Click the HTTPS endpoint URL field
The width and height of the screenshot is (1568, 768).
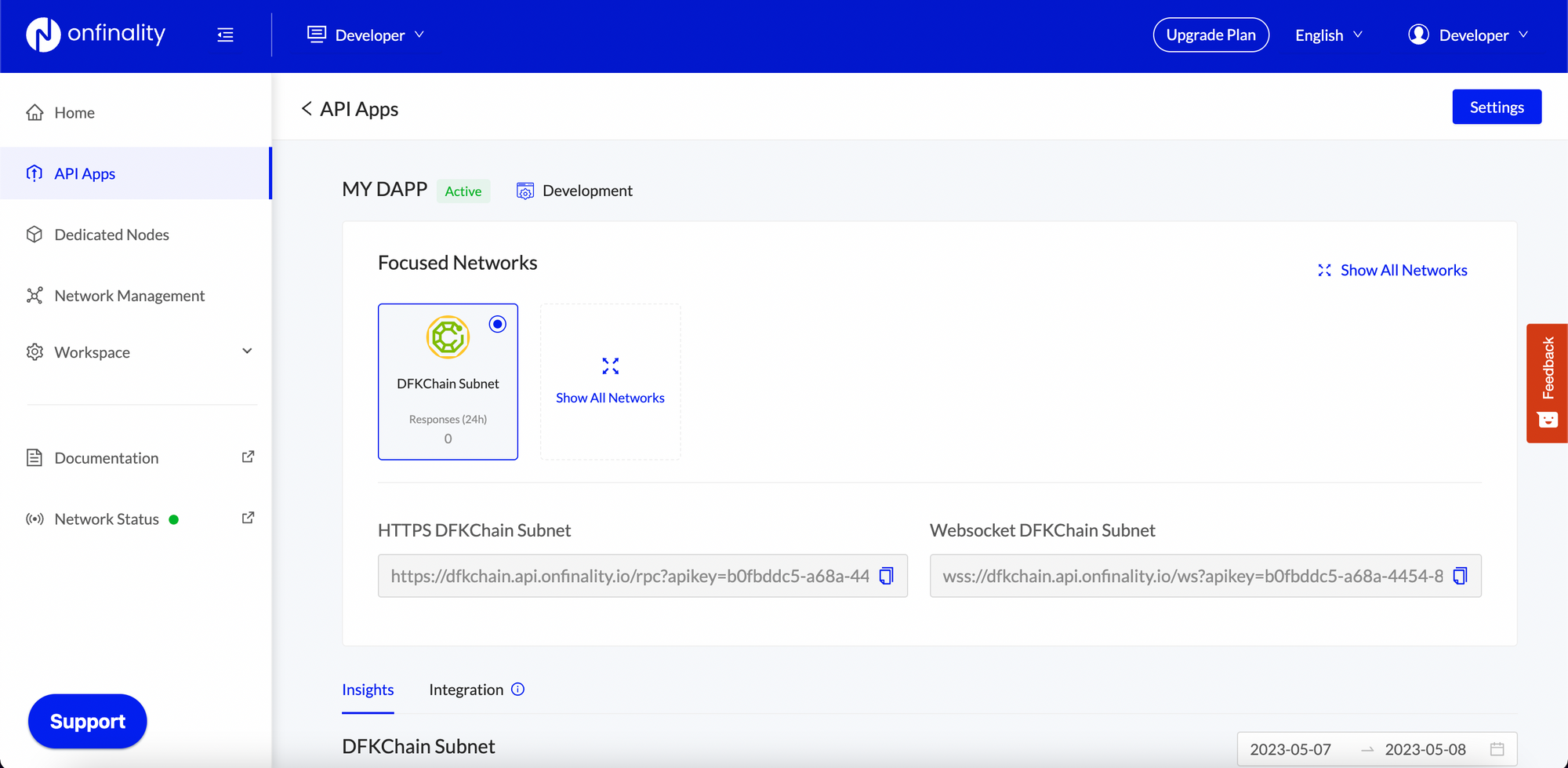(x=643, y=576)
